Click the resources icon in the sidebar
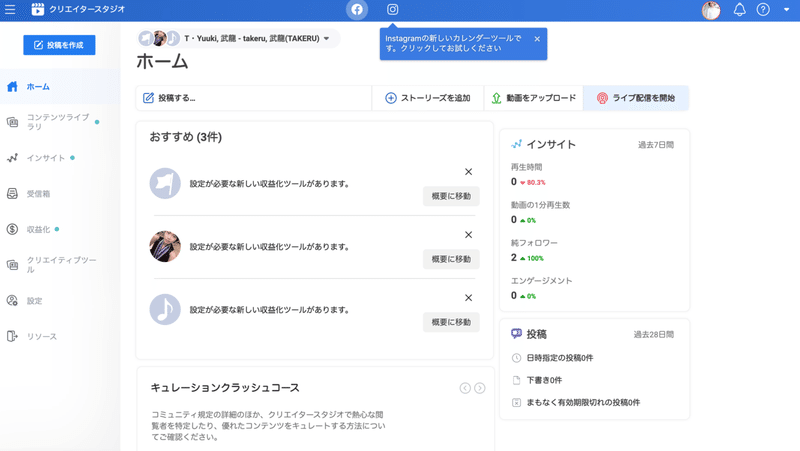800x451 pixels. (x=12, y=336)
